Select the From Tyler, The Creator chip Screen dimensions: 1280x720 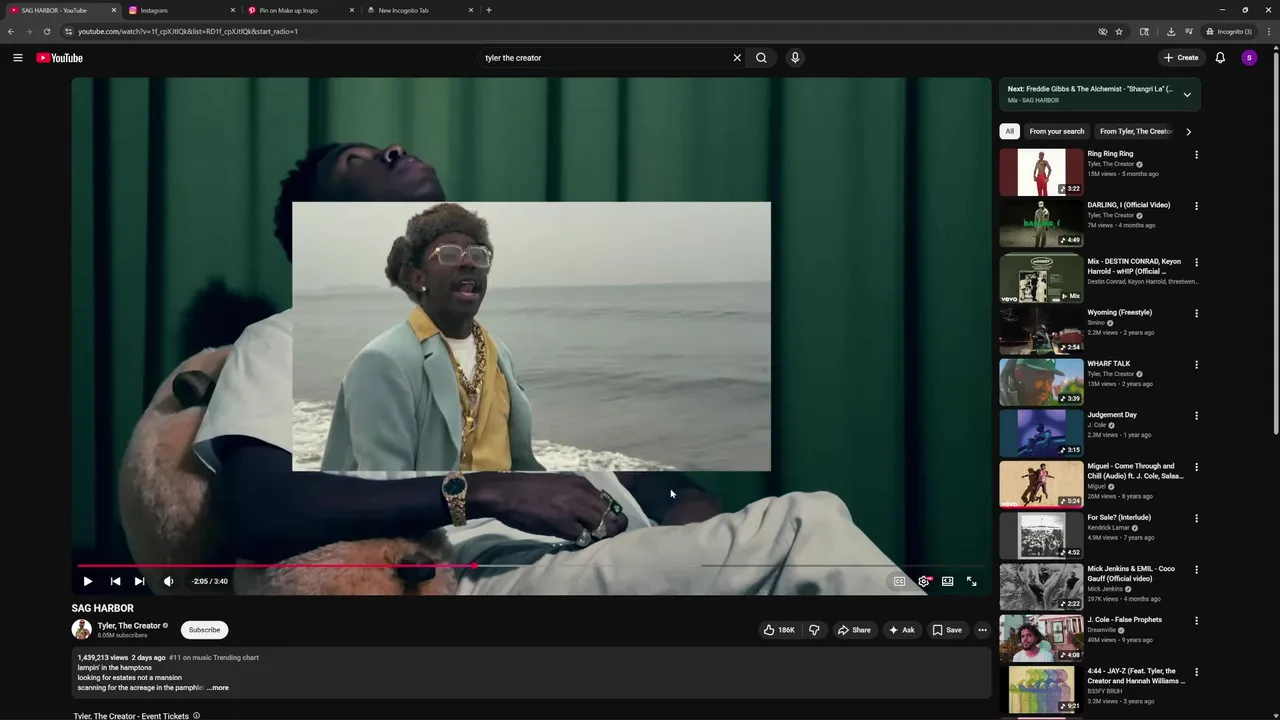[x=1135, y=131]
